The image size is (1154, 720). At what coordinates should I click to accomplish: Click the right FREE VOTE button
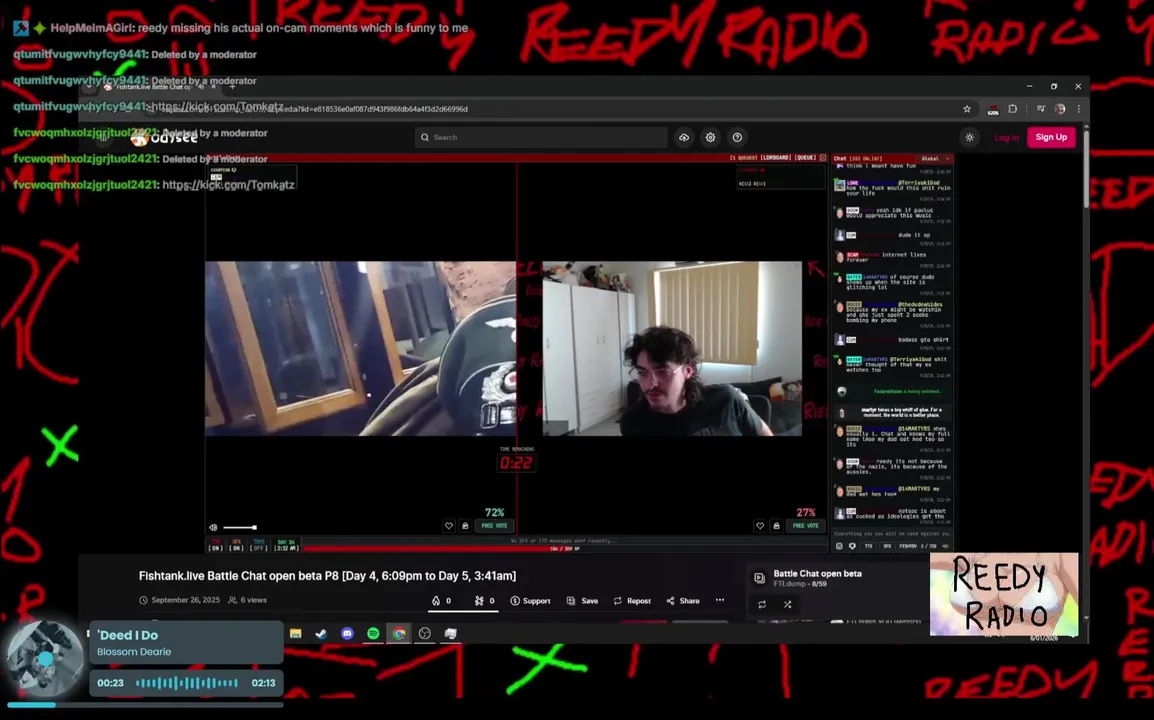(x=805, y=526)
